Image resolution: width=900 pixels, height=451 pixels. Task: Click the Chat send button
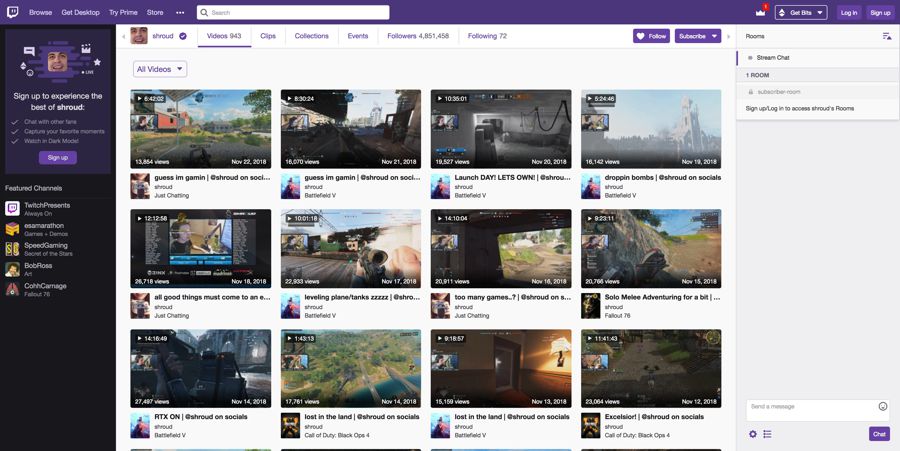click(x=879, y=434)
